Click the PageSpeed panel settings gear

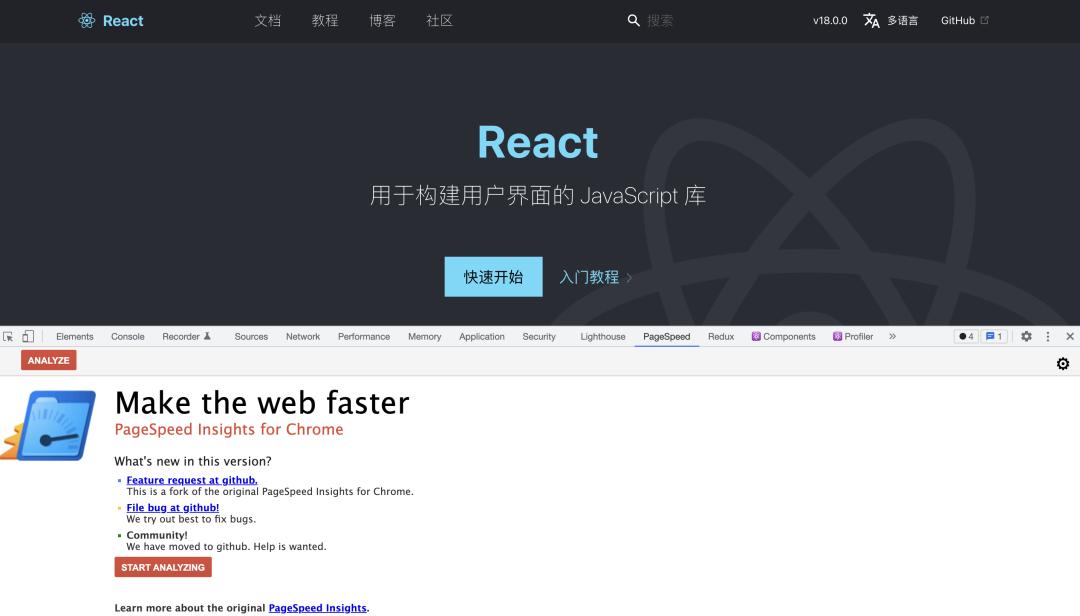coord(1063,364)
